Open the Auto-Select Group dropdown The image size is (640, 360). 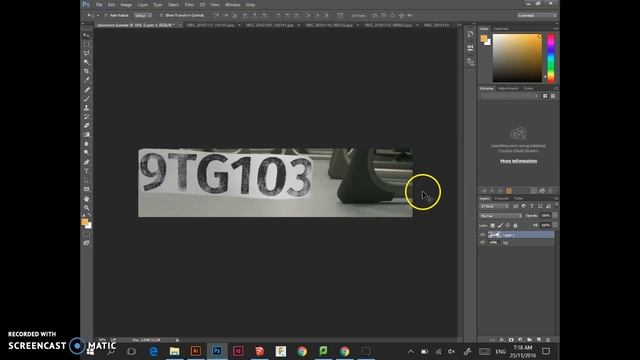coord(142,16)
